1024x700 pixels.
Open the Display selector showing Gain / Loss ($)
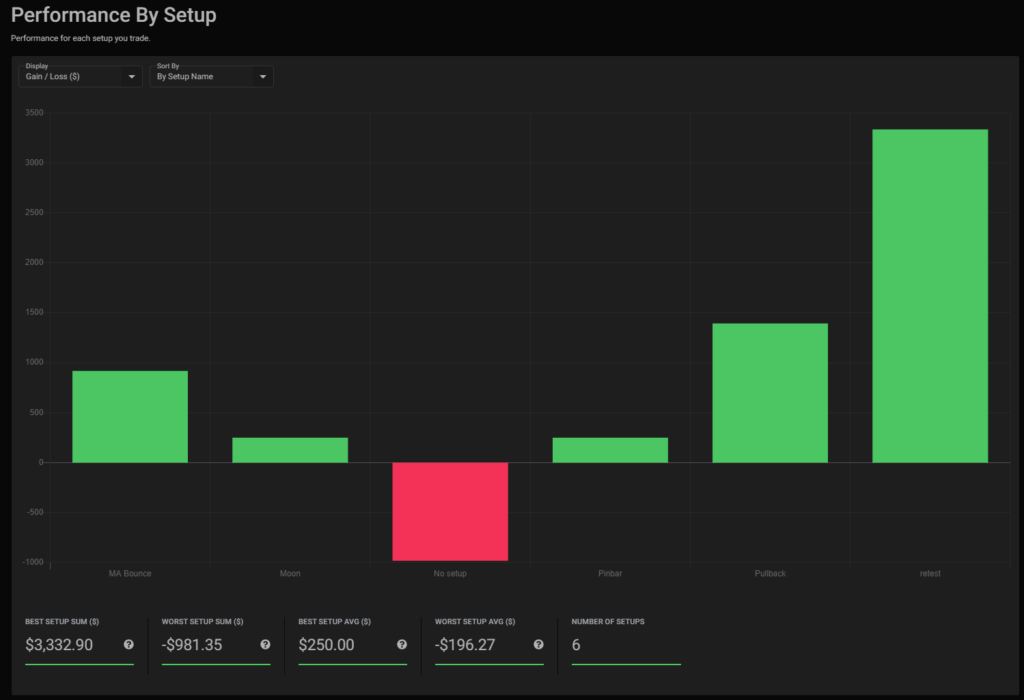tap(80, 76)
